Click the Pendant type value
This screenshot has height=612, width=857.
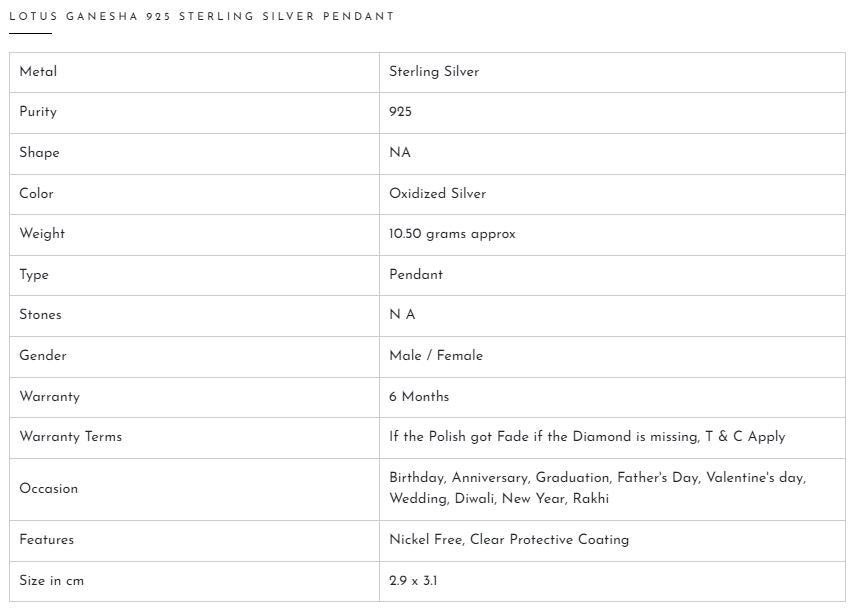(x=416, y=274)
